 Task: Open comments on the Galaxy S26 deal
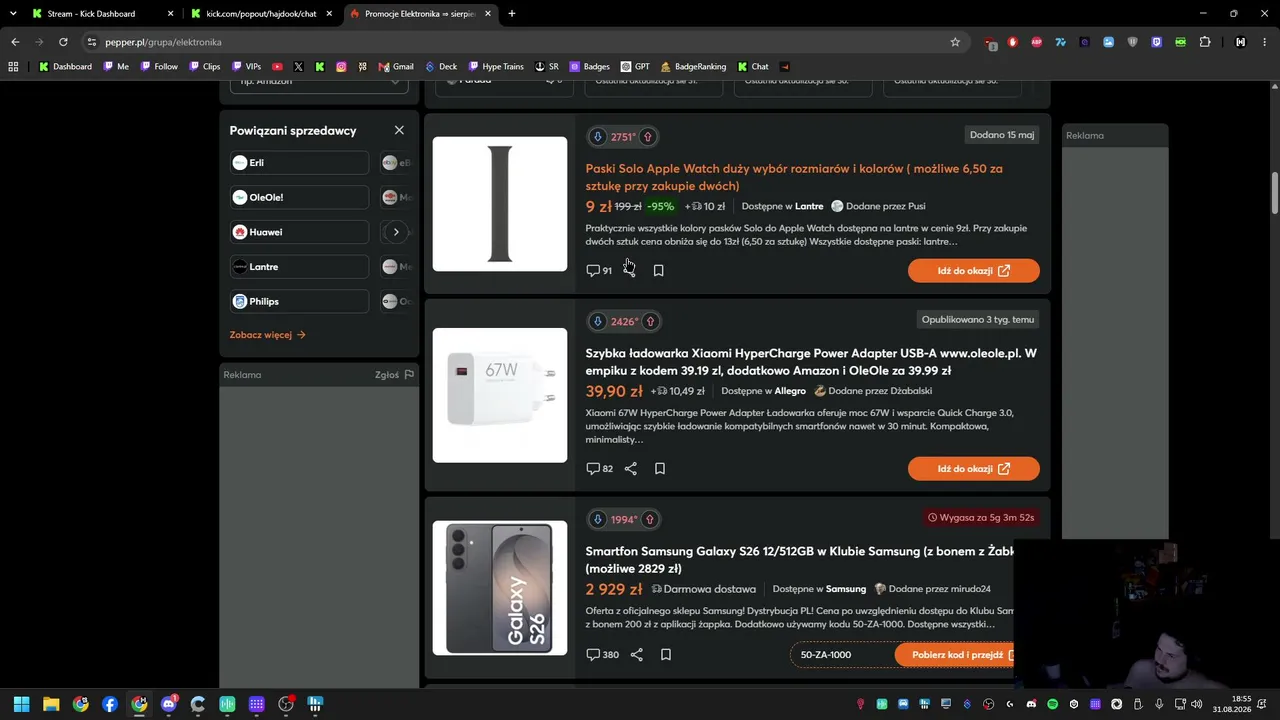(602, 655)
